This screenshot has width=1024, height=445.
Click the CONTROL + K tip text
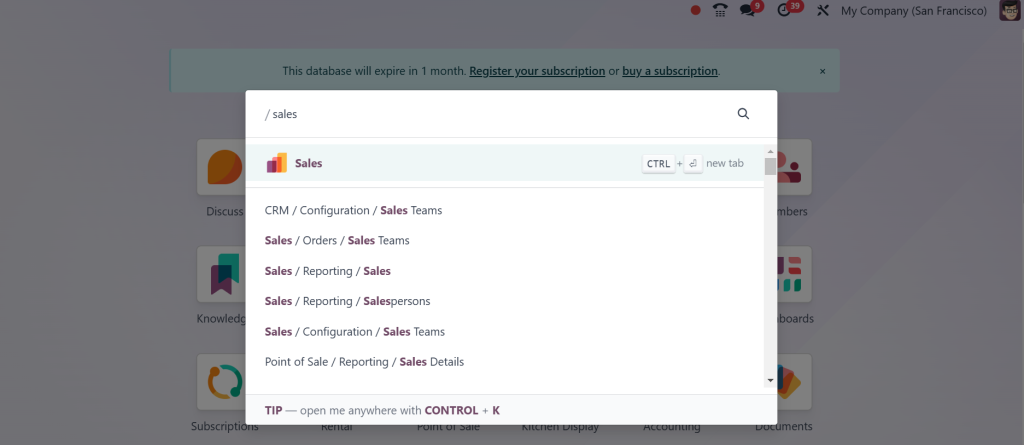pyautogui.click(x=462, y=410)
